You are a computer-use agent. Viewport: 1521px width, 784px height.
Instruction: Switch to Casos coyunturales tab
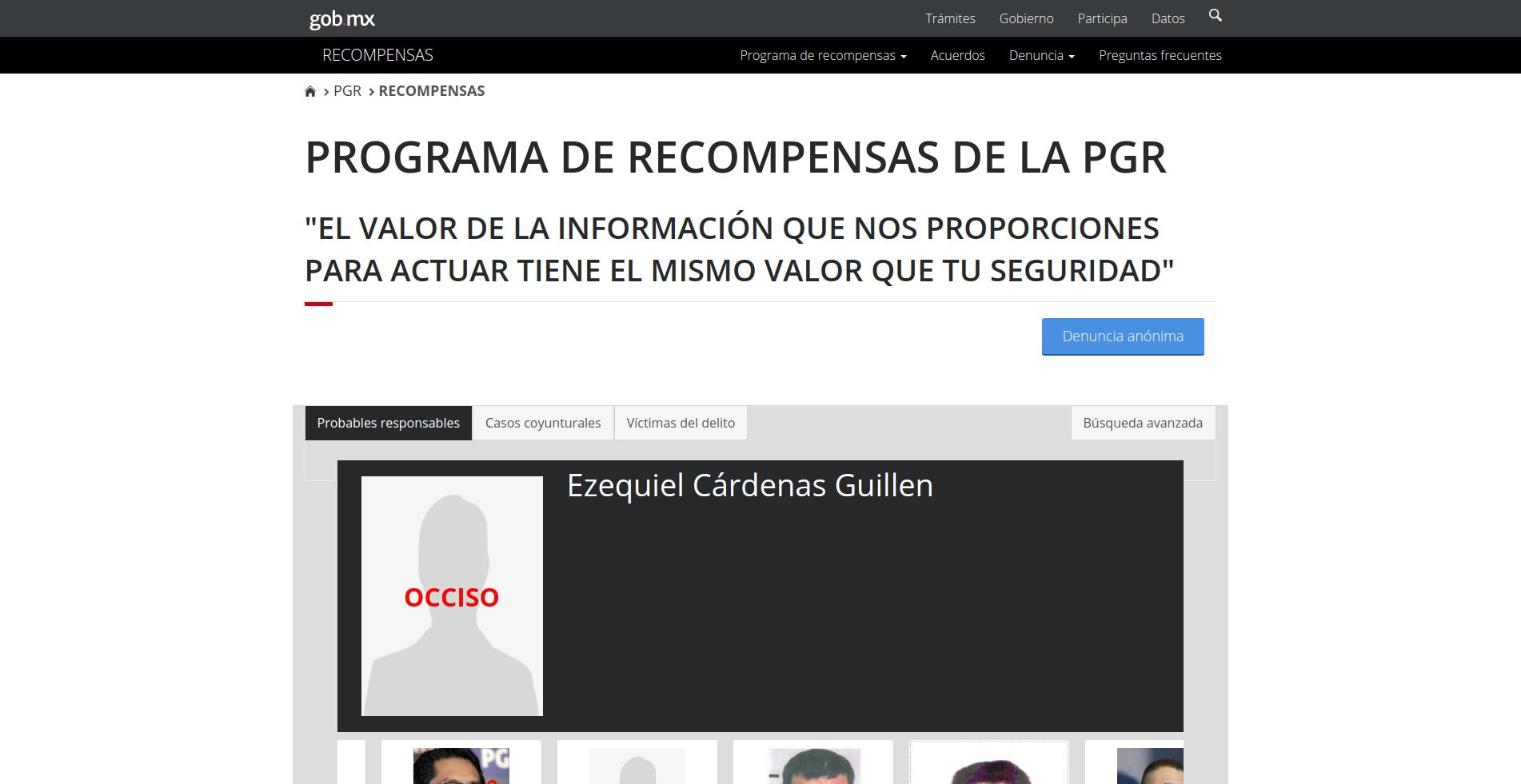[543, 423]
